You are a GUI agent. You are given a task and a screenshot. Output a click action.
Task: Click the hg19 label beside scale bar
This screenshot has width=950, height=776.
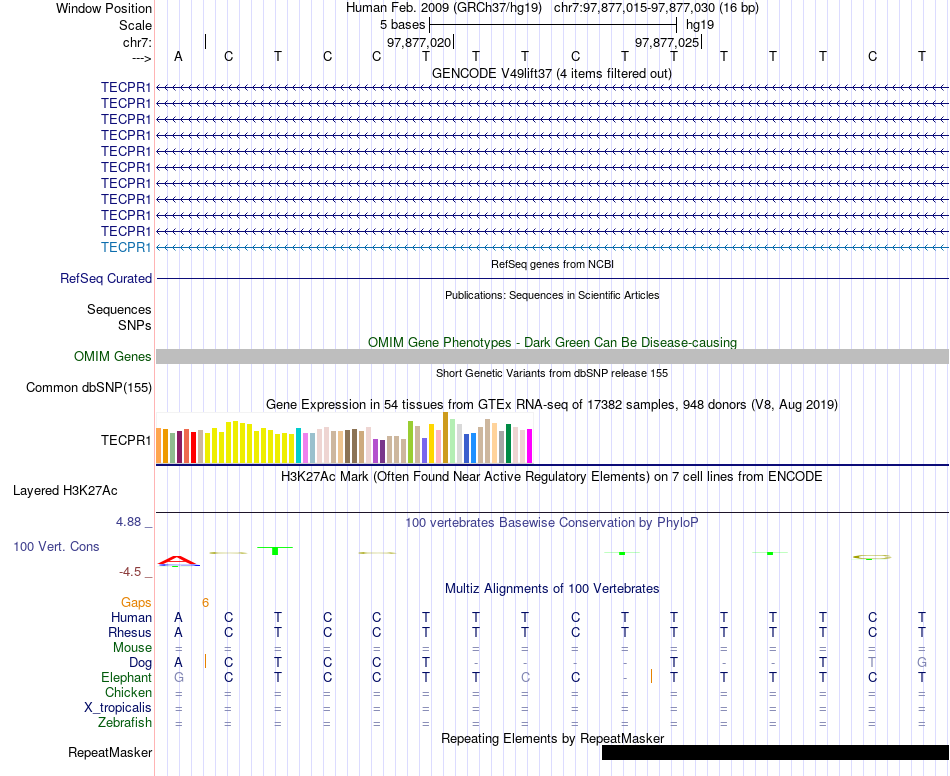[x=700, y=25]
